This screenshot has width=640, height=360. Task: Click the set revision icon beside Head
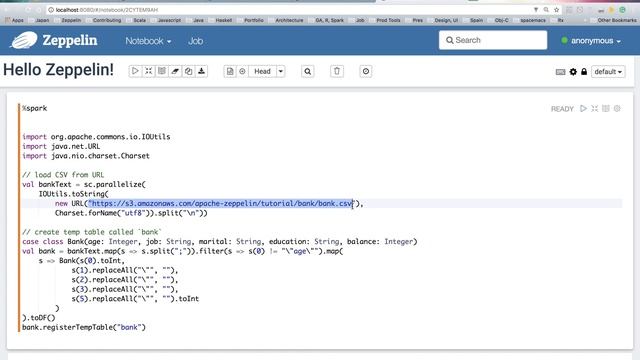click(242, 71)
